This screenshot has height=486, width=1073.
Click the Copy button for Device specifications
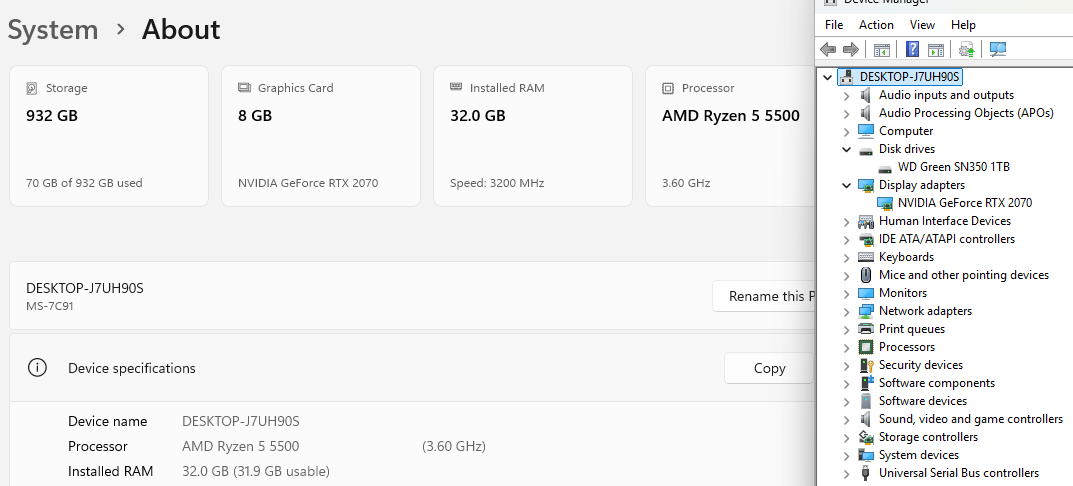click(769, 368)
